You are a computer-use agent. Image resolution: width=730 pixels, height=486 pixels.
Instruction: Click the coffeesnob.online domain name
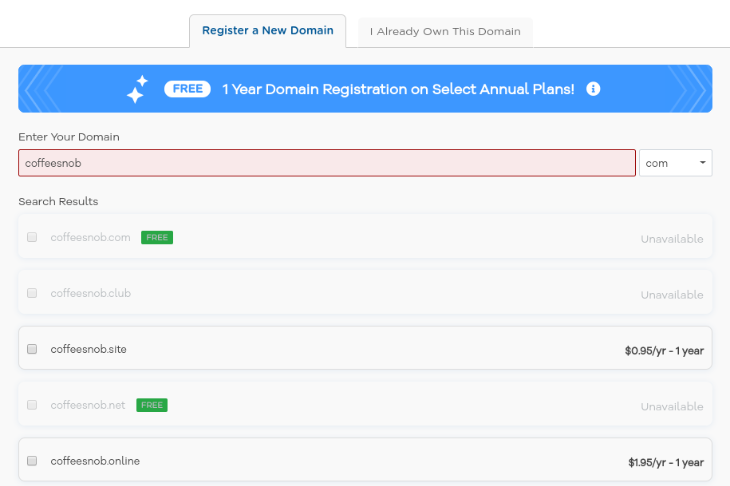(x=95, y=461)
